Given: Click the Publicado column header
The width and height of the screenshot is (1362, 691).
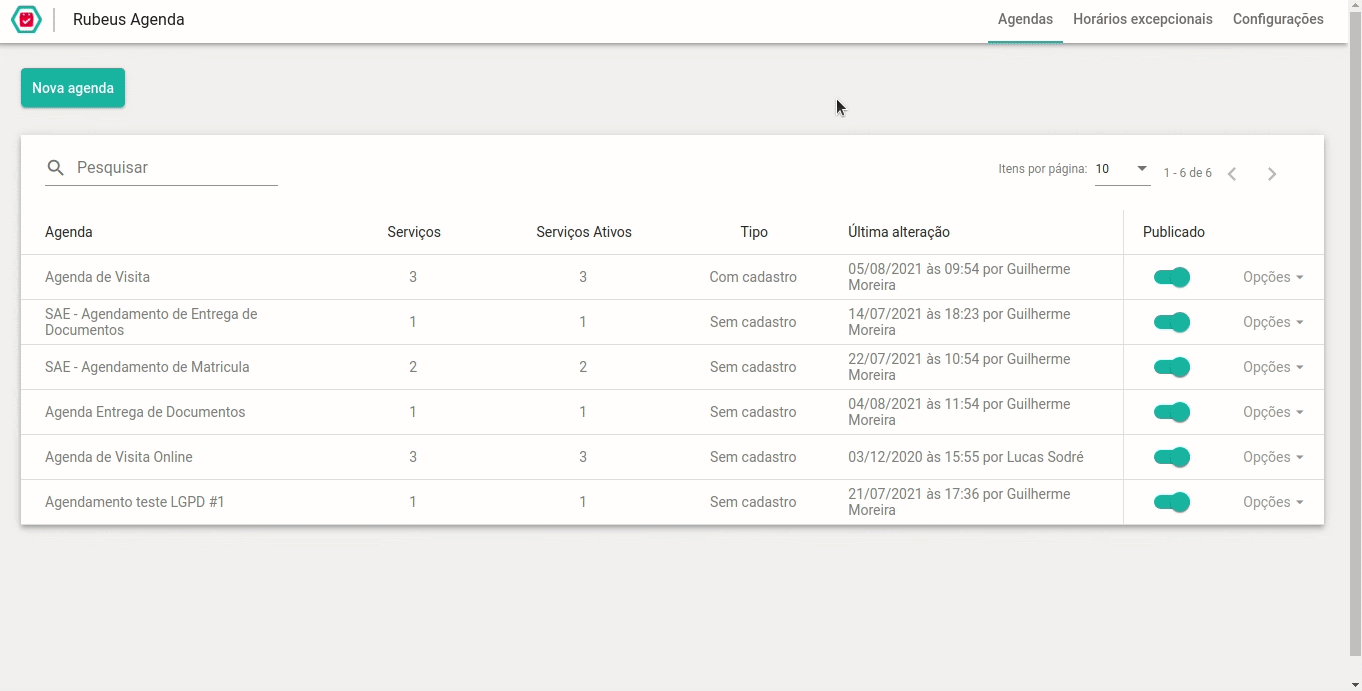Looking at the screenshot, I should (x=1174, y=232).
